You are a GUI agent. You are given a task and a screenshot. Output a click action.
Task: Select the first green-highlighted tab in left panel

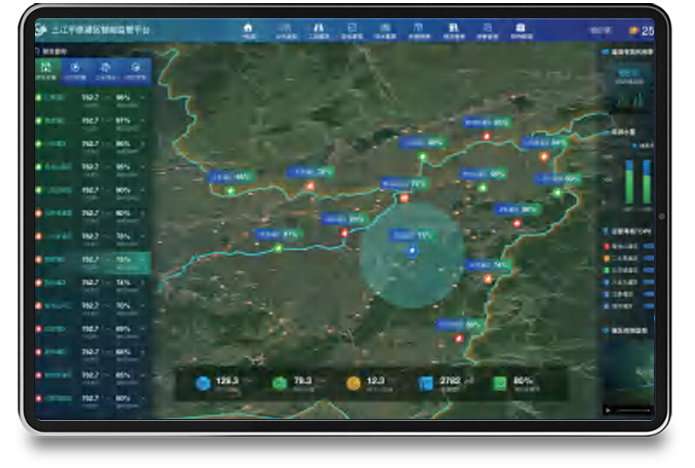click(47, 70)
